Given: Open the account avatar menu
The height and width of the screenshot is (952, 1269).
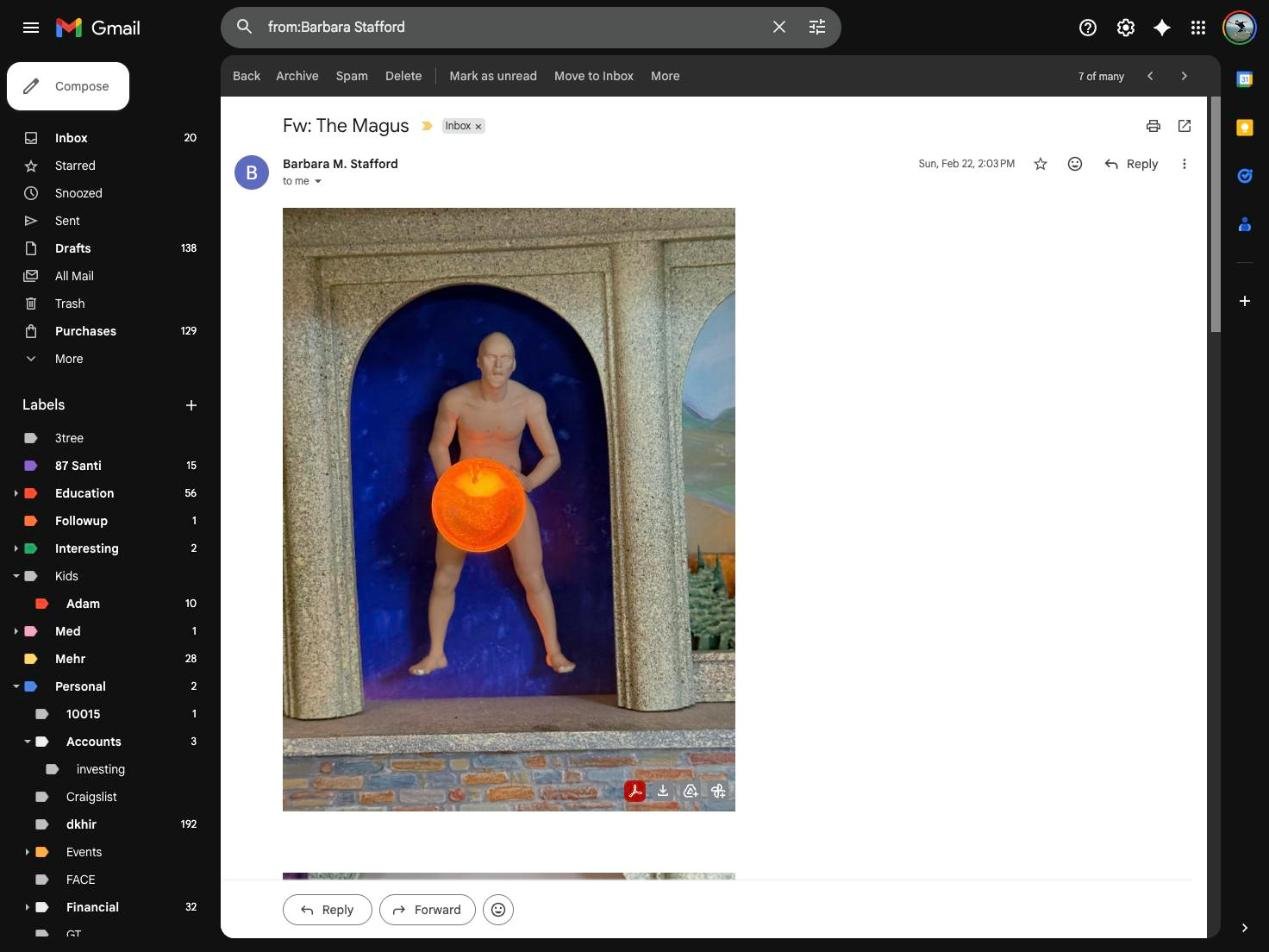Looking at the screenshot, I should [1240, 27].
